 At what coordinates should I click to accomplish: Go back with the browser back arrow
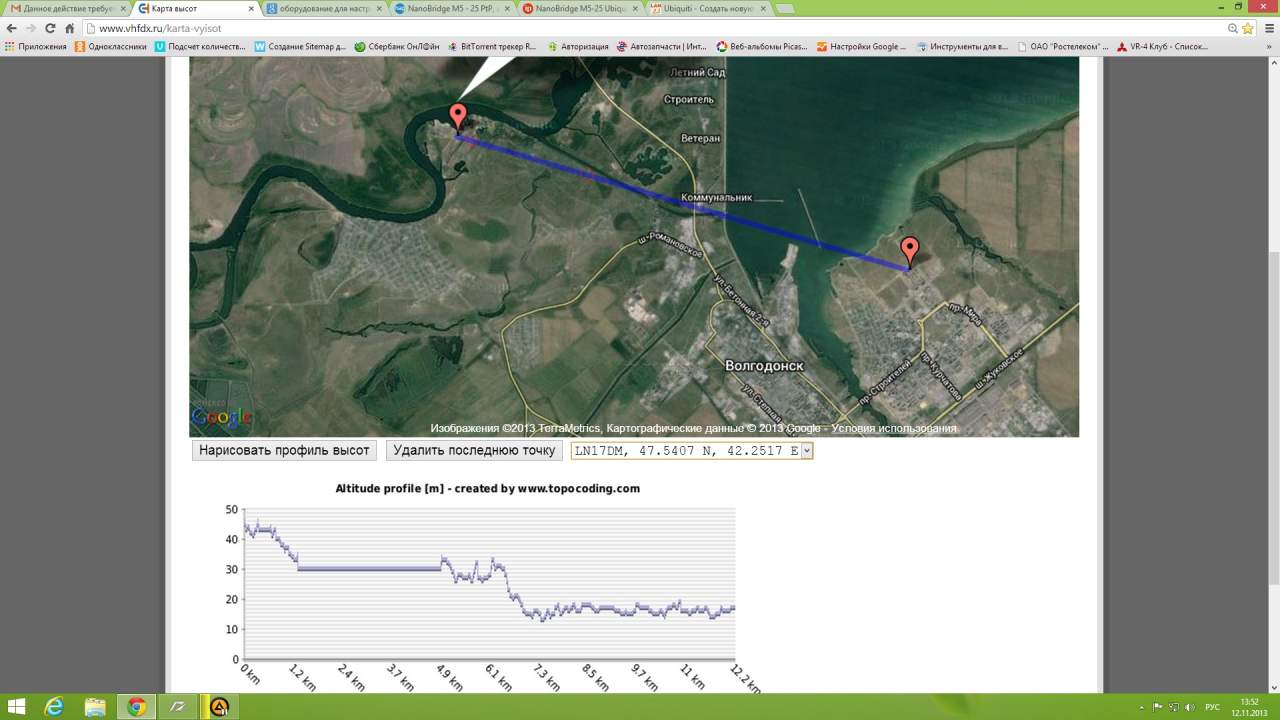11,28
